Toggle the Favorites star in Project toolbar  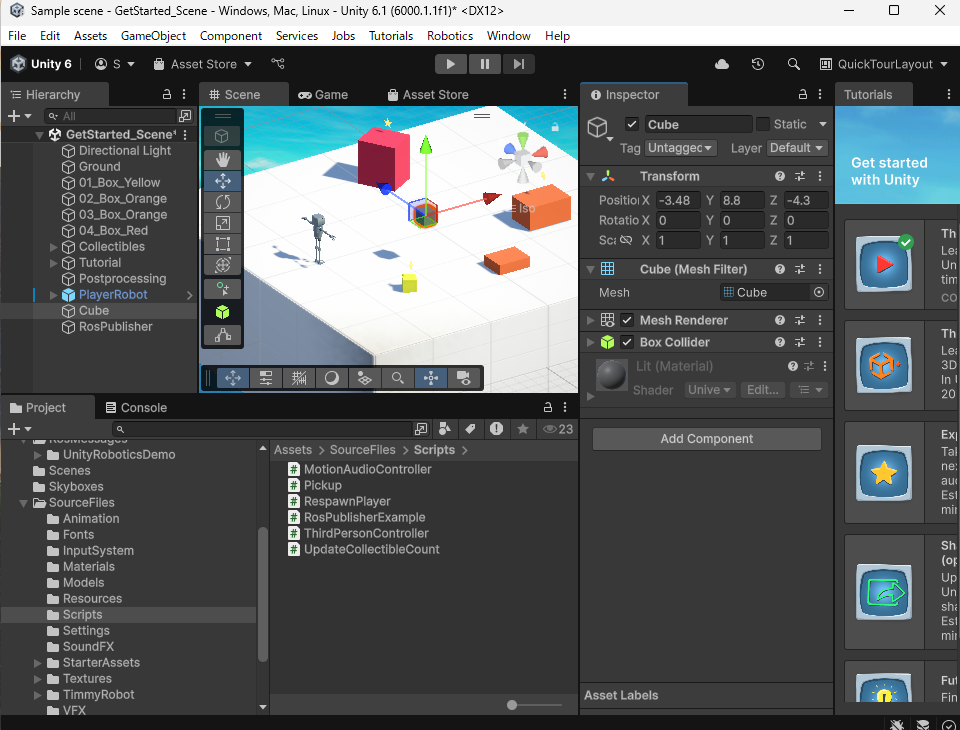coord(523,429)
